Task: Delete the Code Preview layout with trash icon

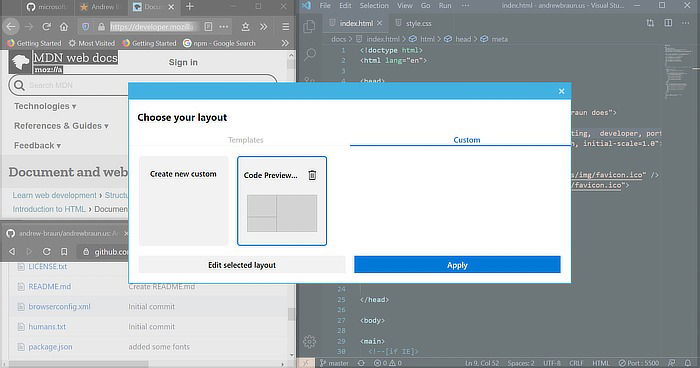Action: click(312, 175)
